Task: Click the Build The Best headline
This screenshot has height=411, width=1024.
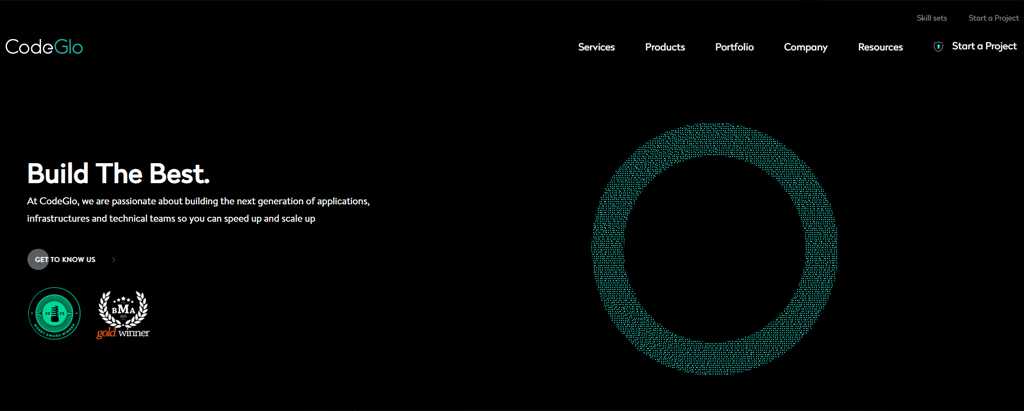Action: click(118, 173)
